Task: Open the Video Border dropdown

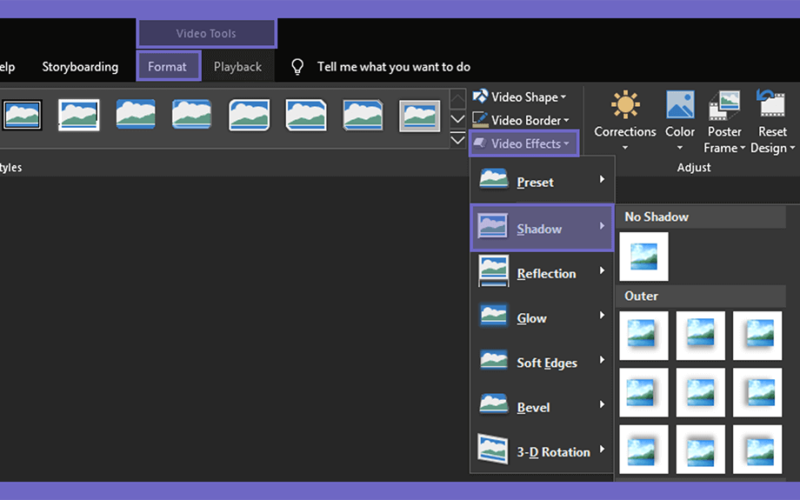Action: pyautogui.click(x=520, y=120)
